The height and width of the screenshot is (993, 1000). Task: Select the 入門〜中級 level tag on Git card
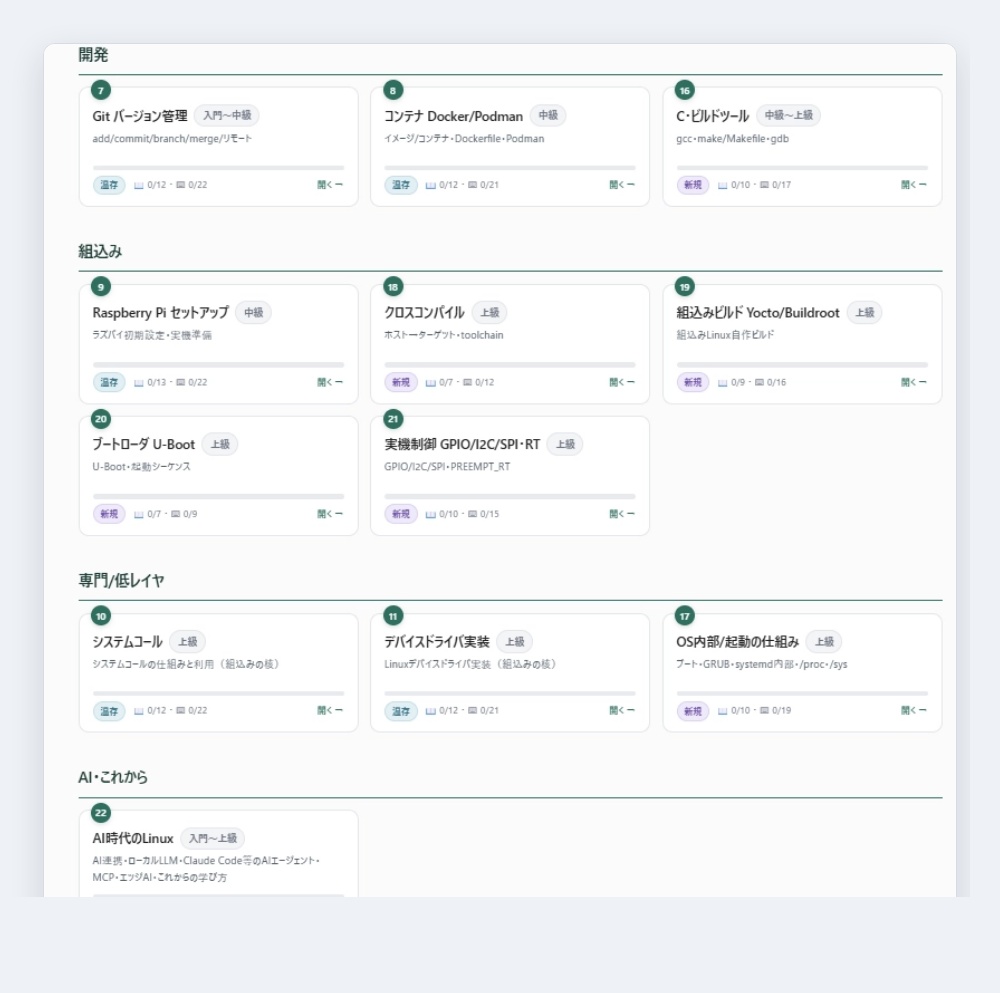(227, 115)
